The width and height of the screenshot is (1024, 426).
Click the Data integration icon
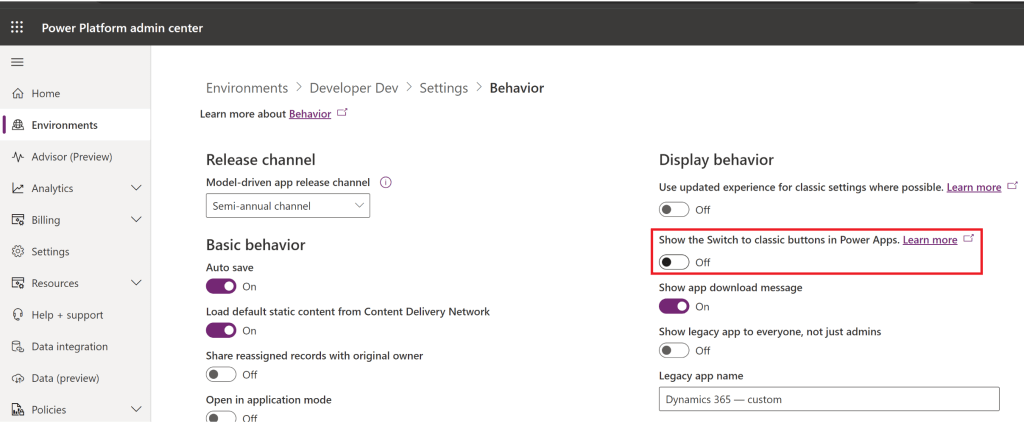point(18,347)
